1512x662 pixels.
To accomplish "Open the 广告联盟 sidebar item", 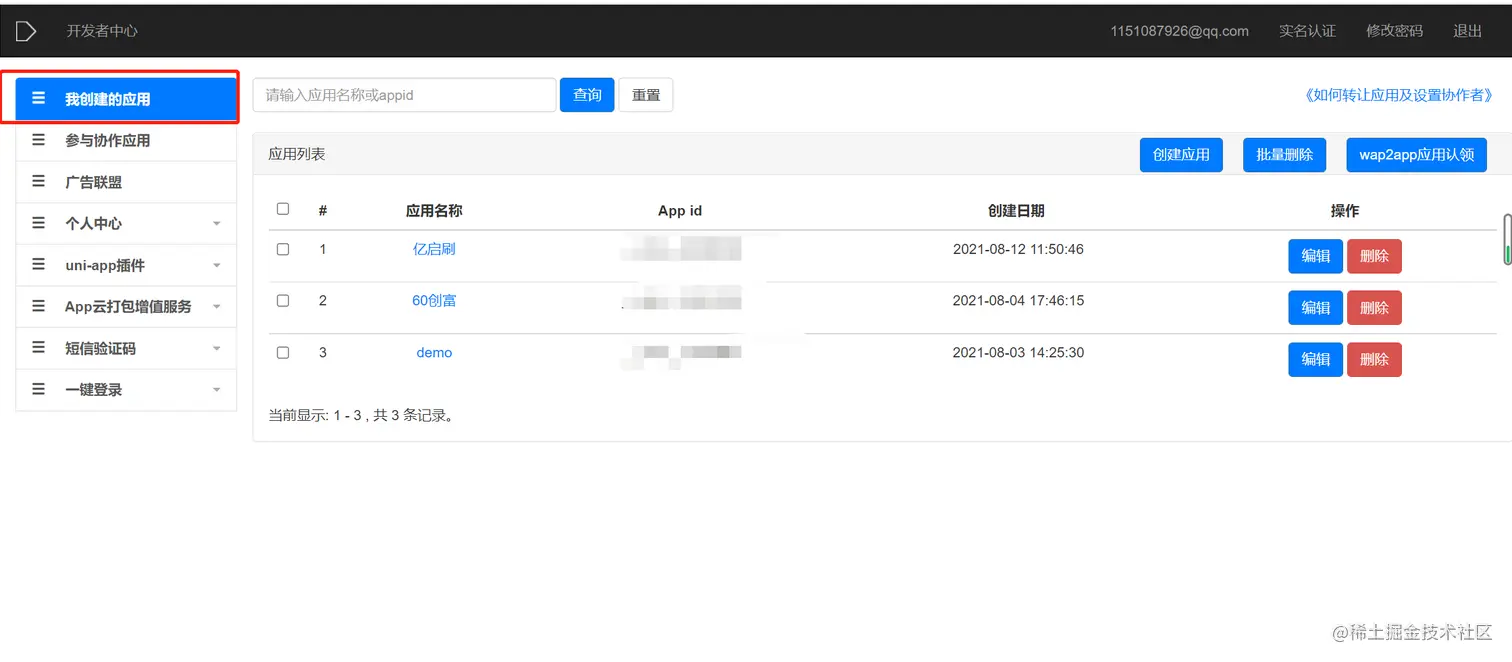I will pos(126,182).
